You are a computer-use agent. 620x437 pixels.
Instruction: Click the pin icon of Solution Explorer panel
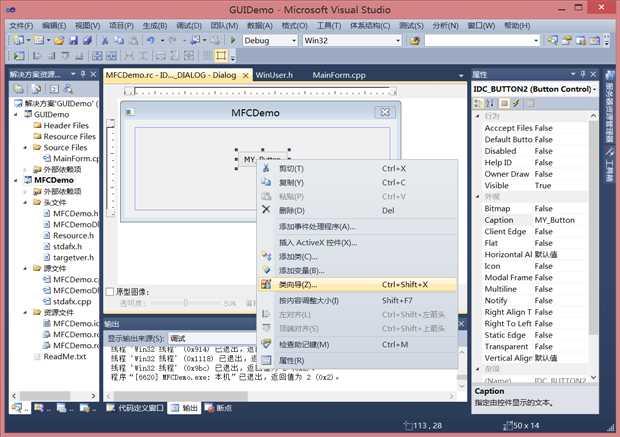pyautogui.click(x=83, y=74)
